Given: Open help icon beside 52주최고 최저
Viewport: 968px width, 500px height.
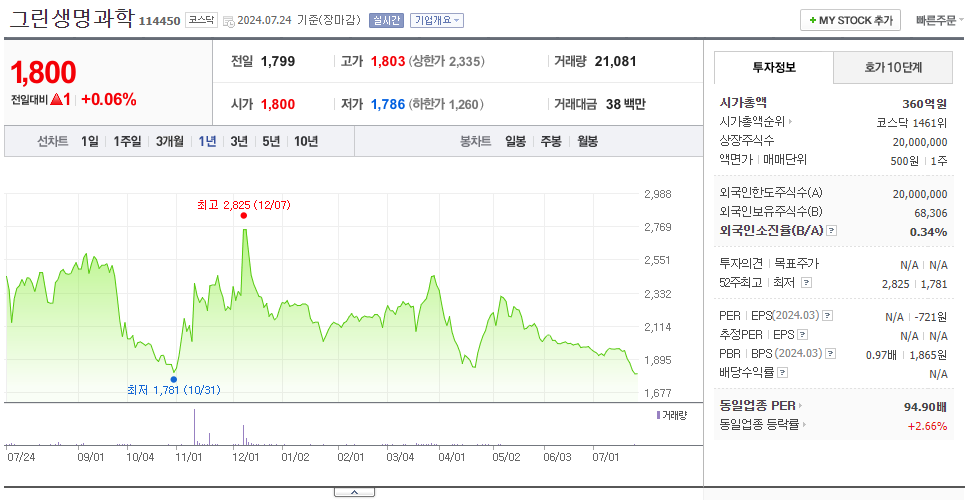Looking at the screenshot, I should coord(806,283).
